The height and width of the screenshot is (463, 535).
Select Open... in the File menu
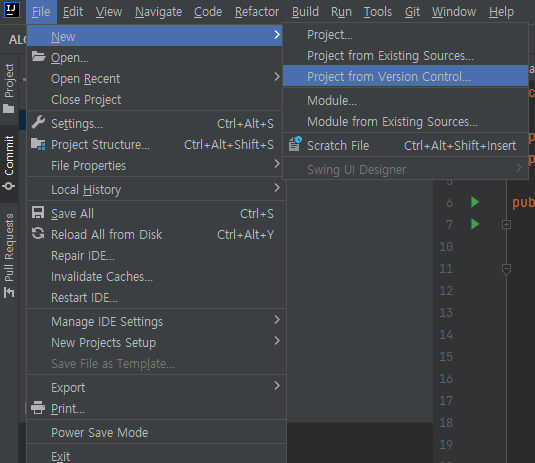pyautogui.click(x=155, y=58)
